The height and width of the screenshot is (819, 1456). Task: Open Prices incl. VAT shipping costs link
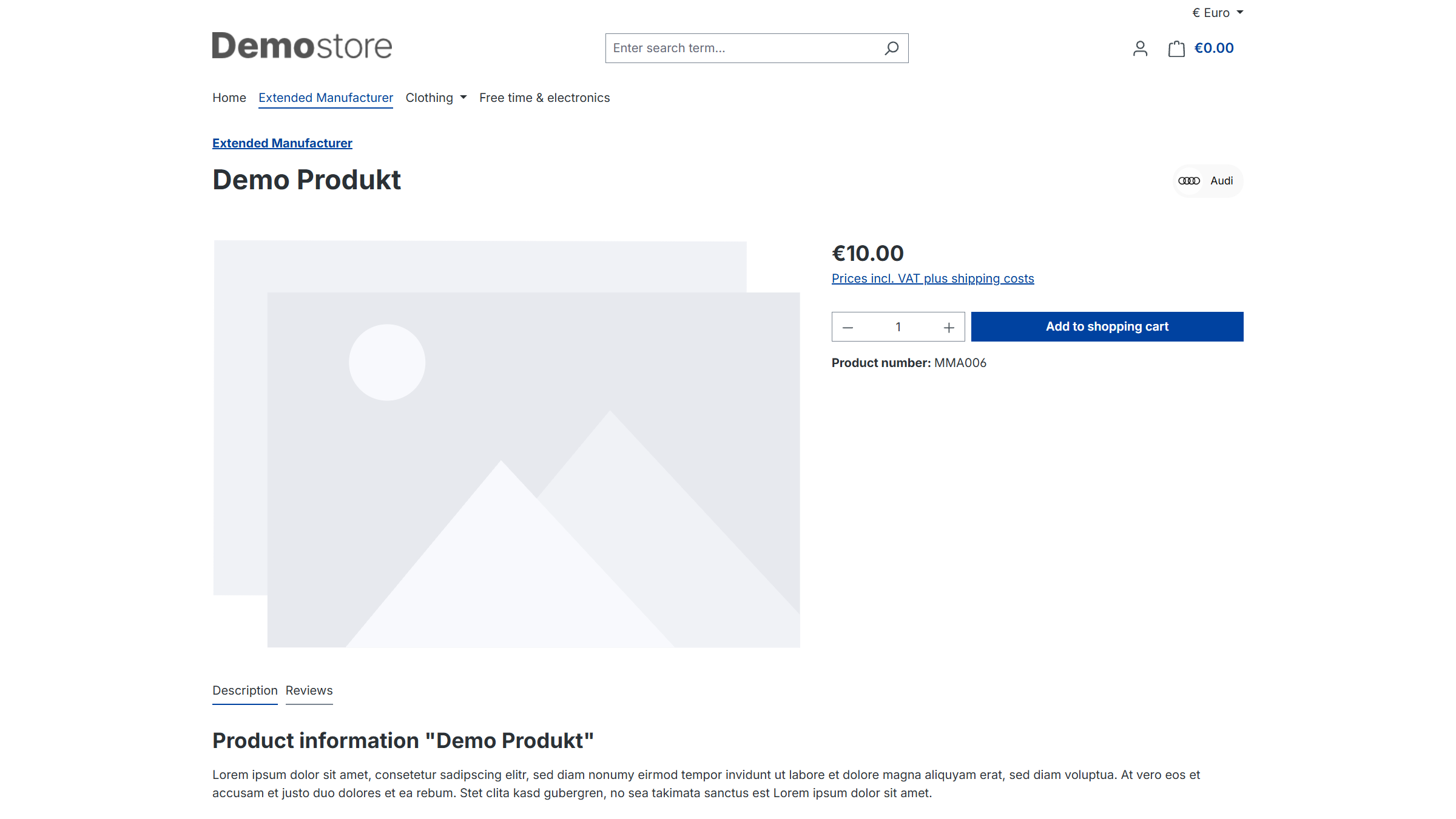click(932, 278)
